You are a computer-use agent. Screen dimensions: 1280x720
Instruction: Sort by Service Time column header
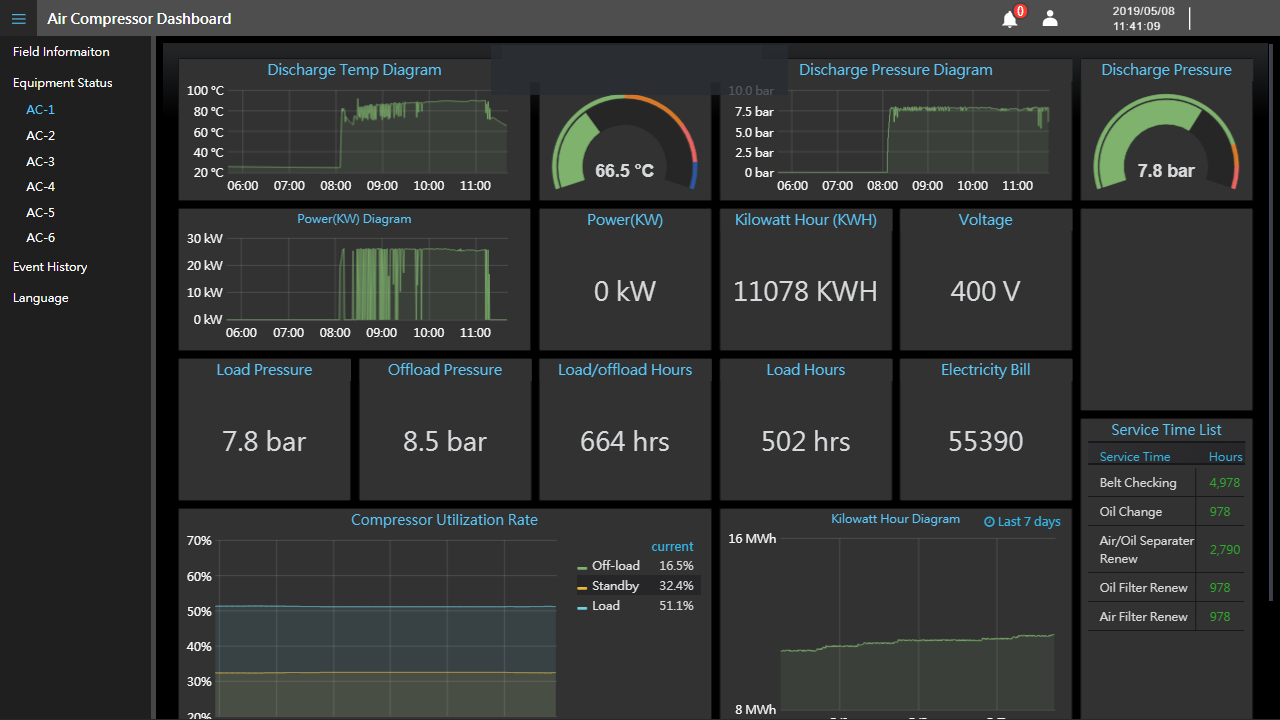pos(1135,457)
